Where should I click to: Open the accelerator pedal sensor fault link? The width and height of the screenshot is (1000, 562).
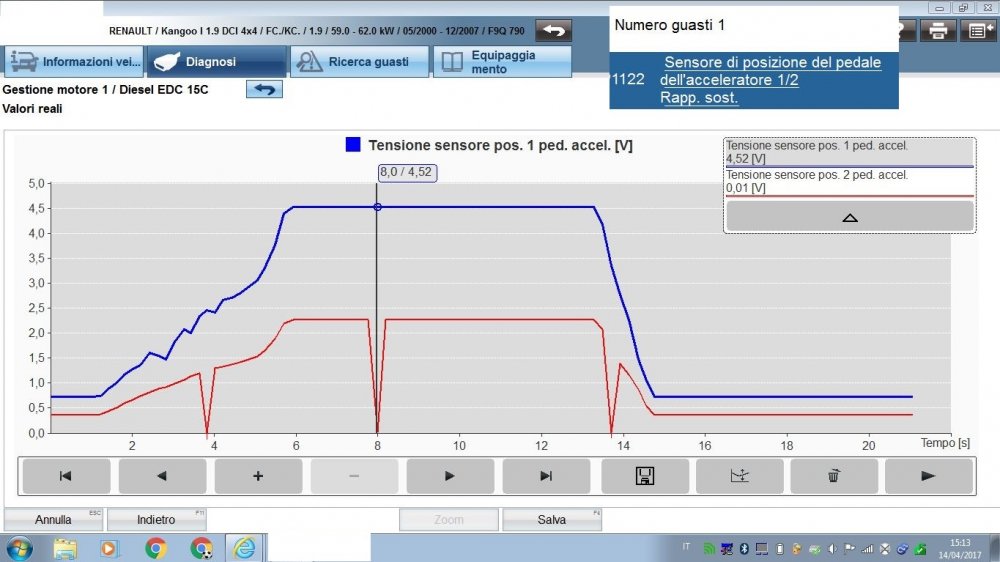tap(771, 80)
